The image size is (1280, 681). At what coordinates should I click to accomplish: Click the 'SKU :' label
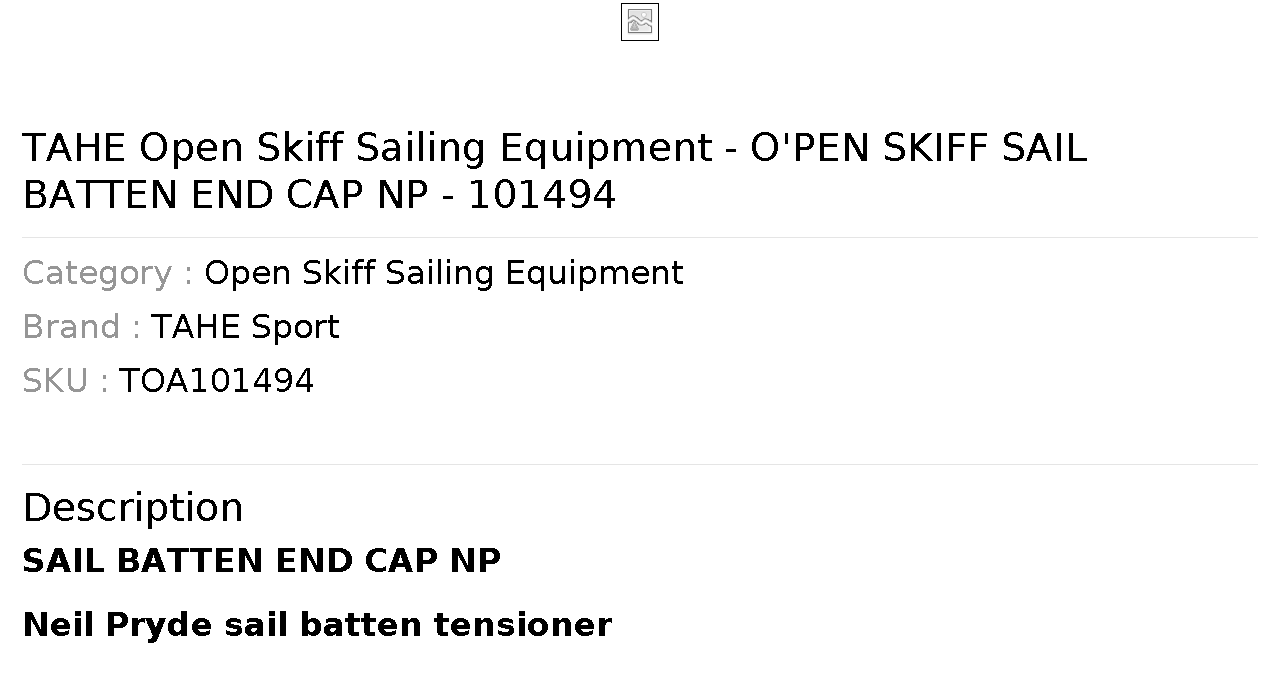pyautogui.click(x=66, y=381)
